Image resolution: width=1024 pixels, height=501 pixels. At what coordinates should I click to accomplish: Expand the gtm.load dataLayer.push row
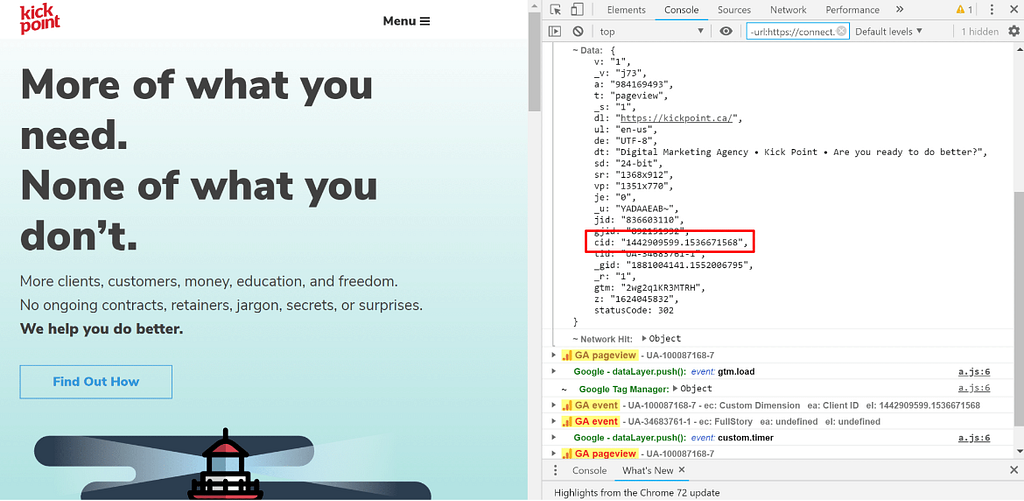point(554,372)
